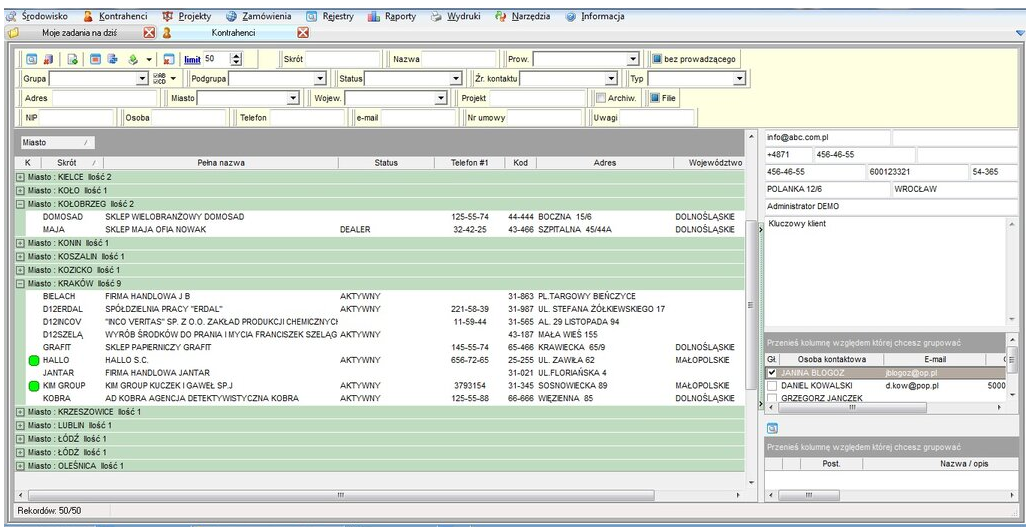Image resolution: width=1026 pixels, height=527 pixels.
Task: Uncheck the JANINA BLOGOZ main contact checkbox
Action: [x=772, y=372]
